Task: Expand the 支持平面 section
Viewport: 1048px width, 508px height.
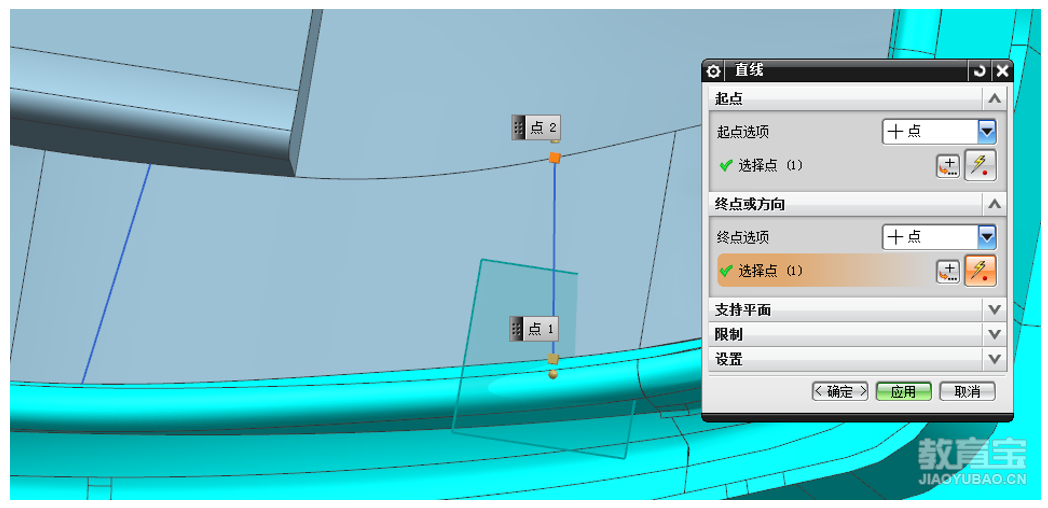Action: point(995,309)
